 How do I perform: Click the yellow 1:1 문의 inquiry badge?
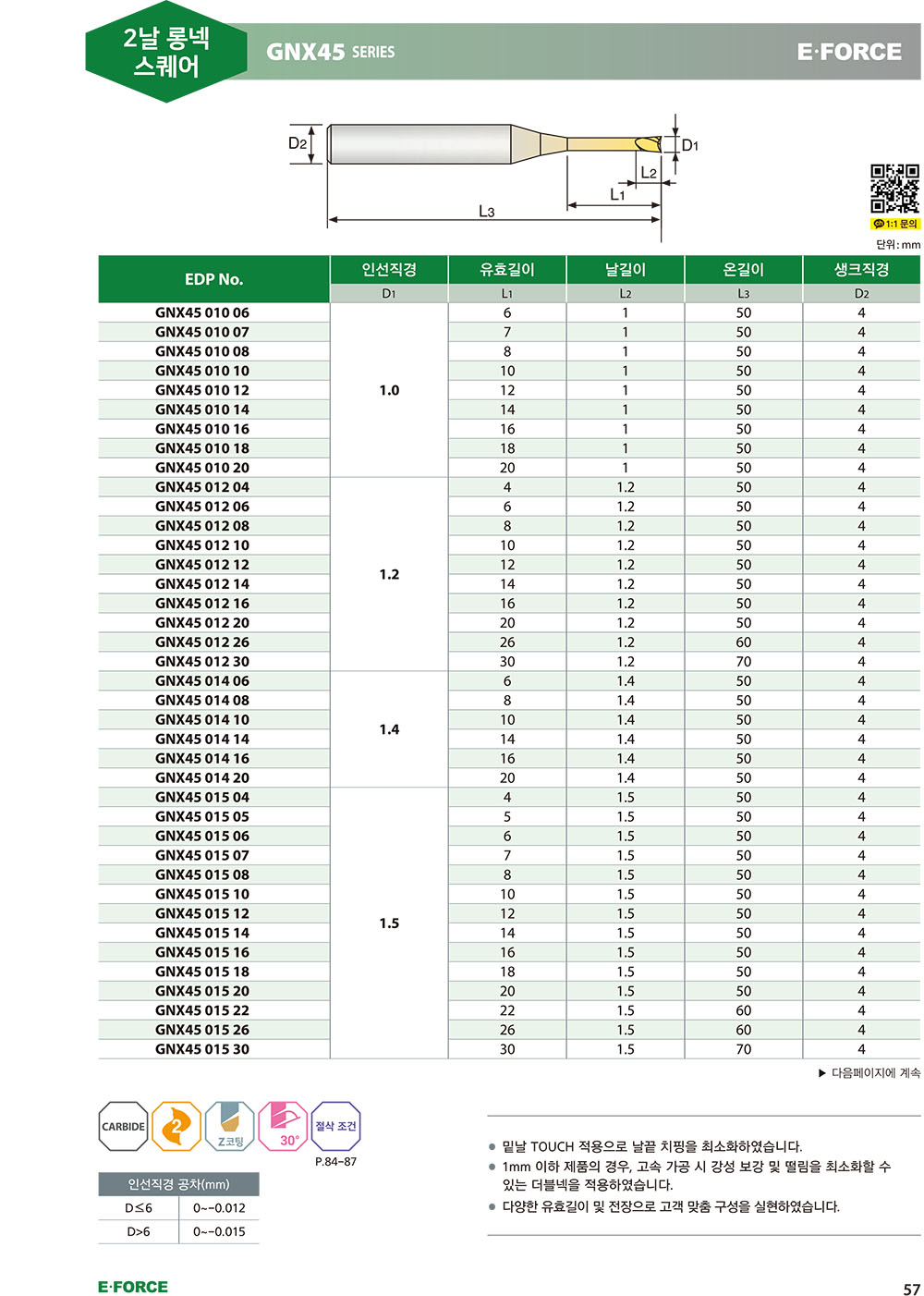(x=895, y=224)
